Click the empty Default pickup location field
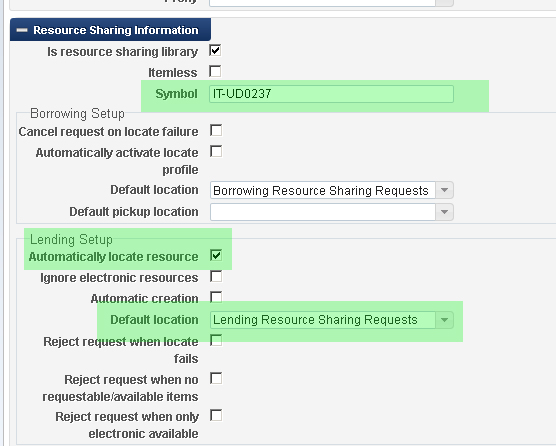Viewport: 556px width, 446px height. [x=323, y=212]
